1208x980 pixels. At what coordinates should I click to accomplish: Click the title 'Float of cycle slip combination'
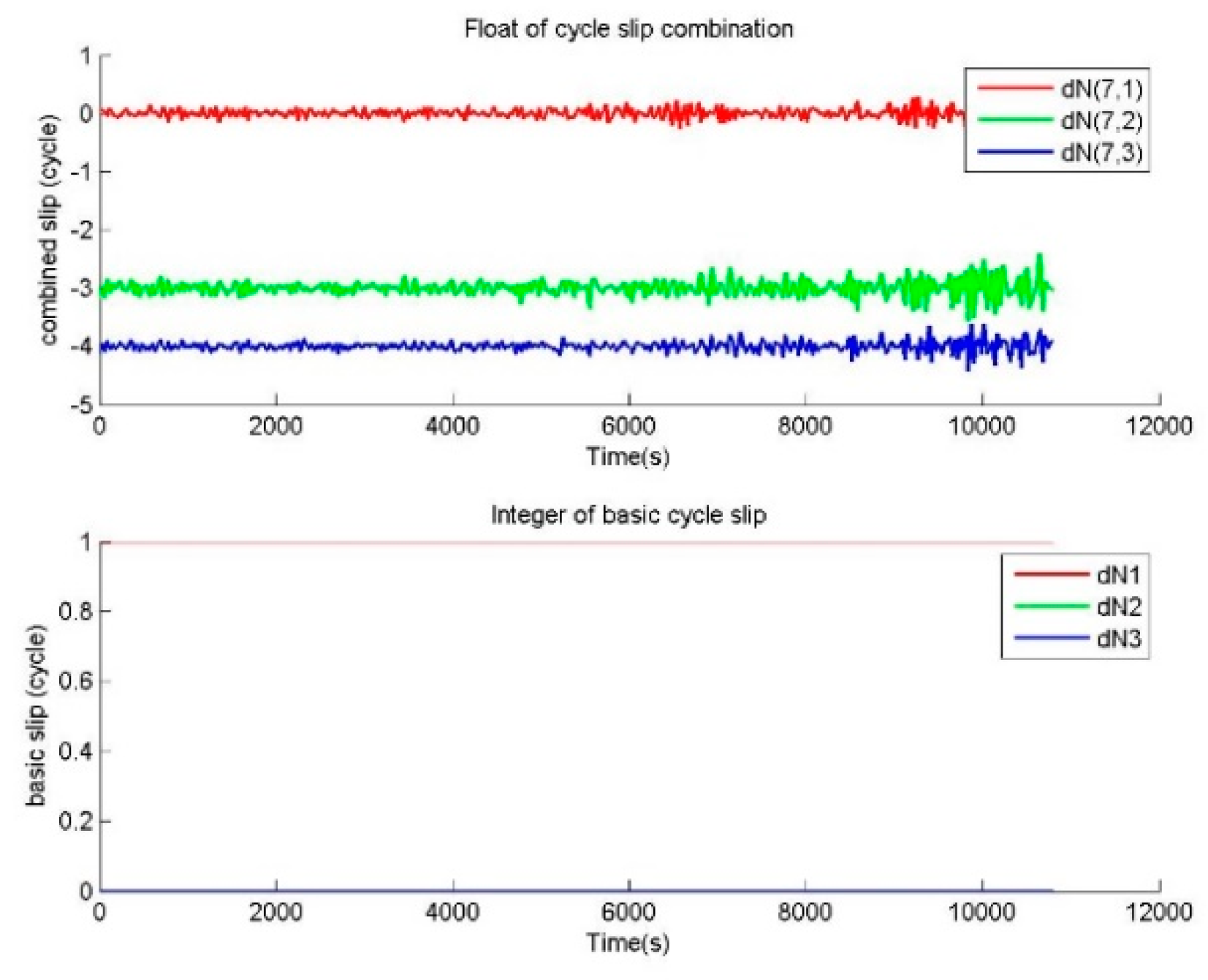[628, 29]
